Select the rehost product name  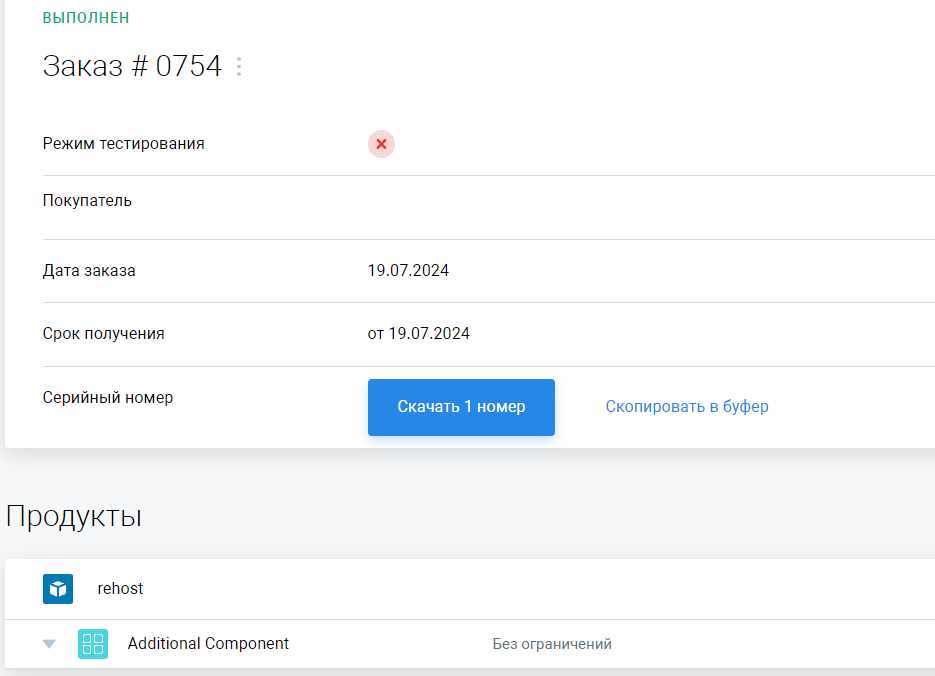click(x=120, y=589)
